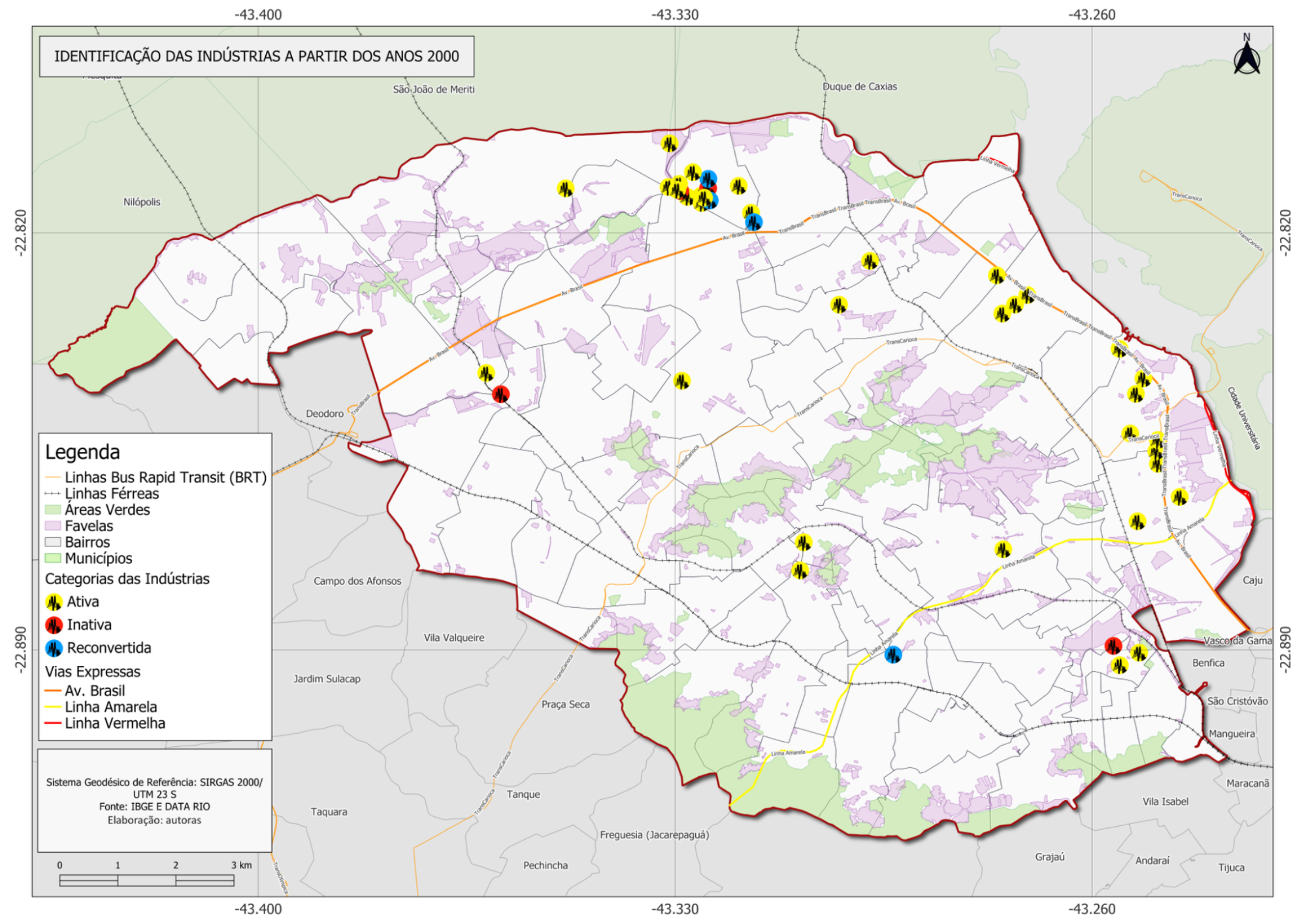The width and height of the screenshot is (1306, 924).
Task: Click the red industry marker west of Benfica
Action: point(1113,646)
